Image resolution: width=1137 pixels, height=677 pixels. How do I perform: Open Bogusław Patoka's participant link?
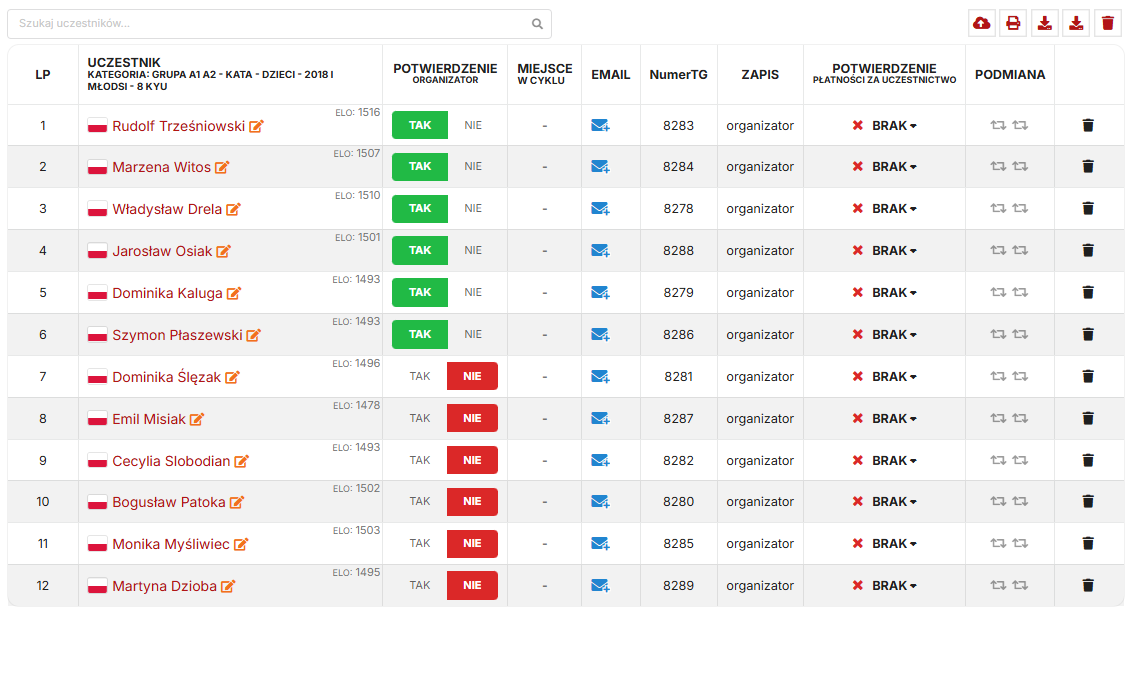(169, 502)
